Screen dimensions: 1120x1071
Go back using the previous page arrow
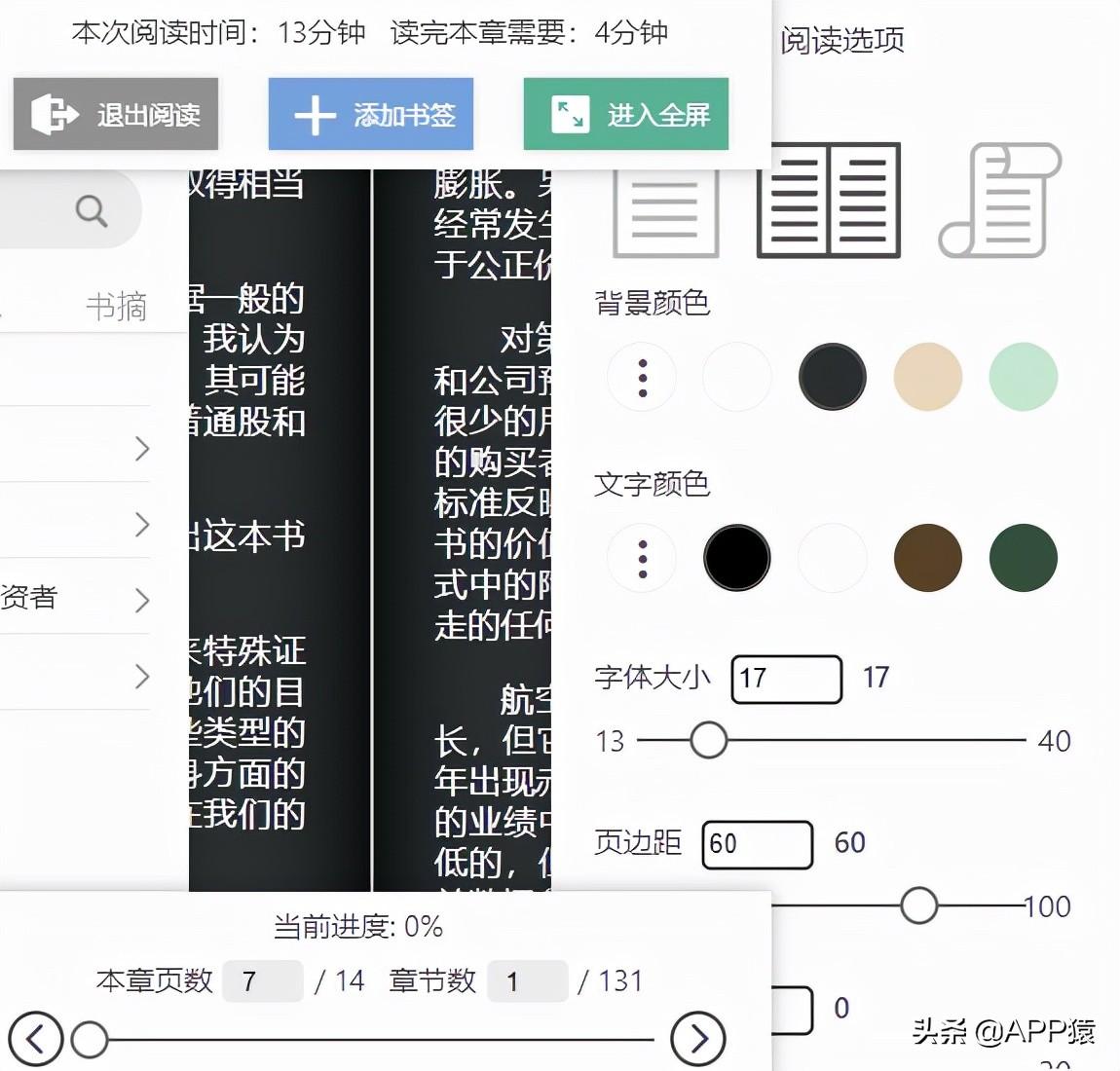tap(36, 1038)
